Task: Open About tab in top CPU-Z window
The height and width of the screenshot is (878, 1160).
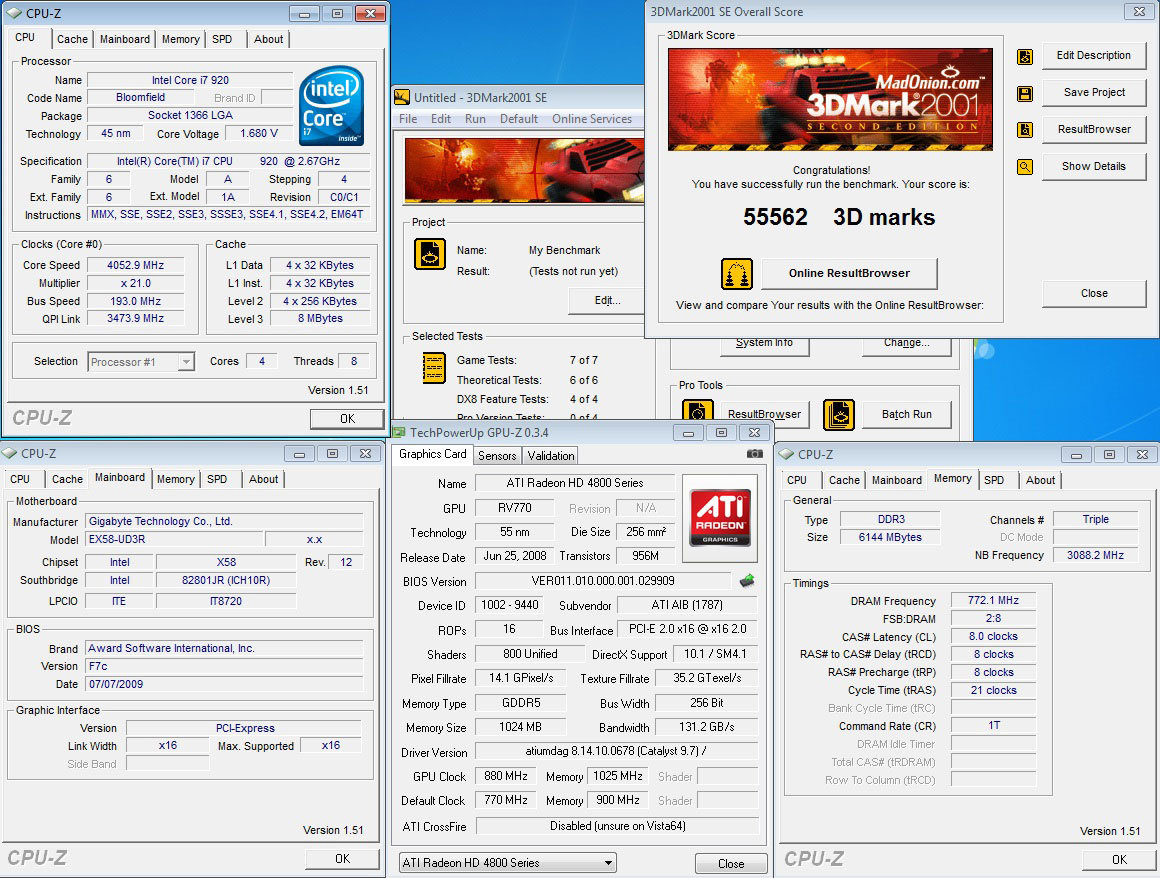Action: [x=269, y=39]
